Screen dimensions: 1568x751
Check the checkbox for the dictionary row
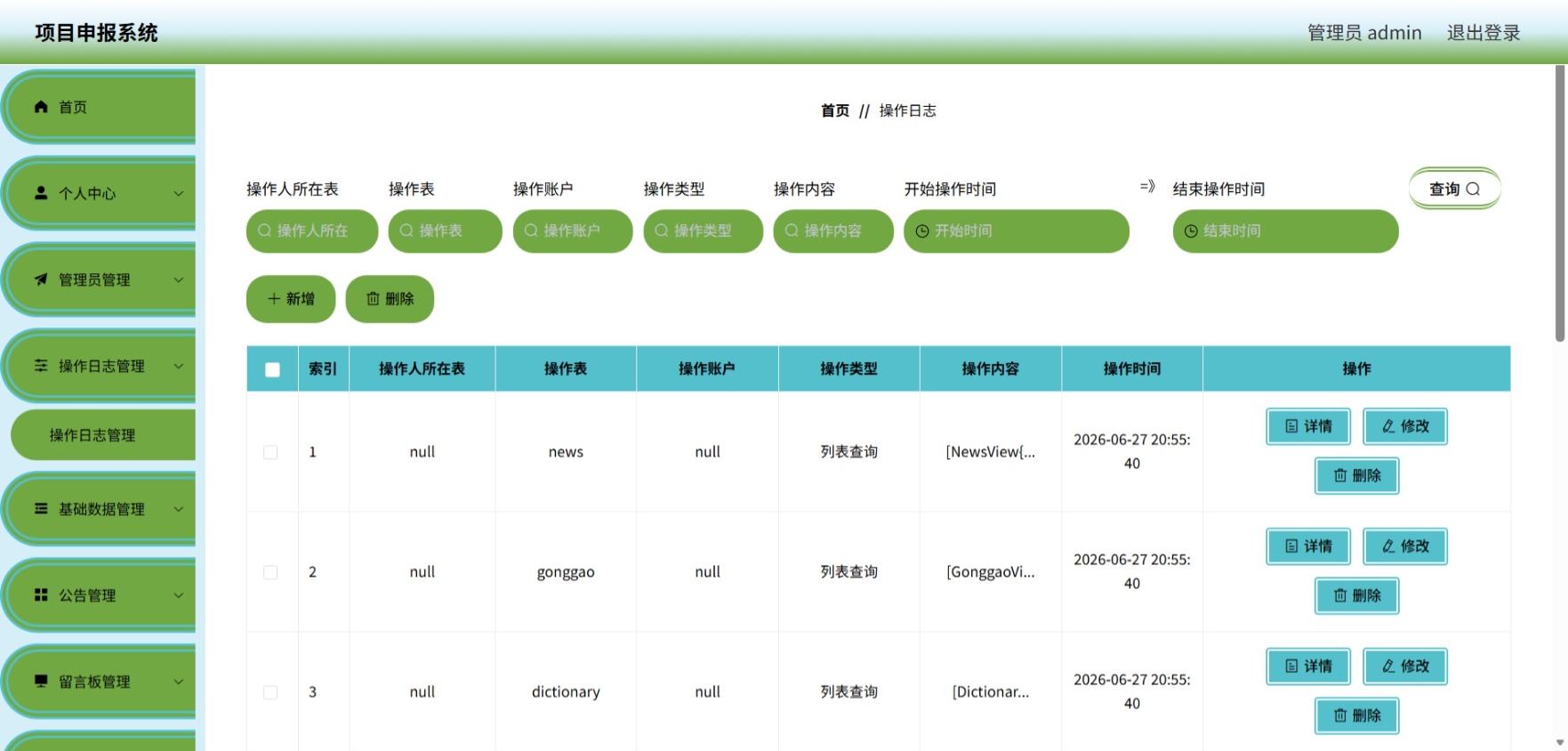[x=270, y=692]
